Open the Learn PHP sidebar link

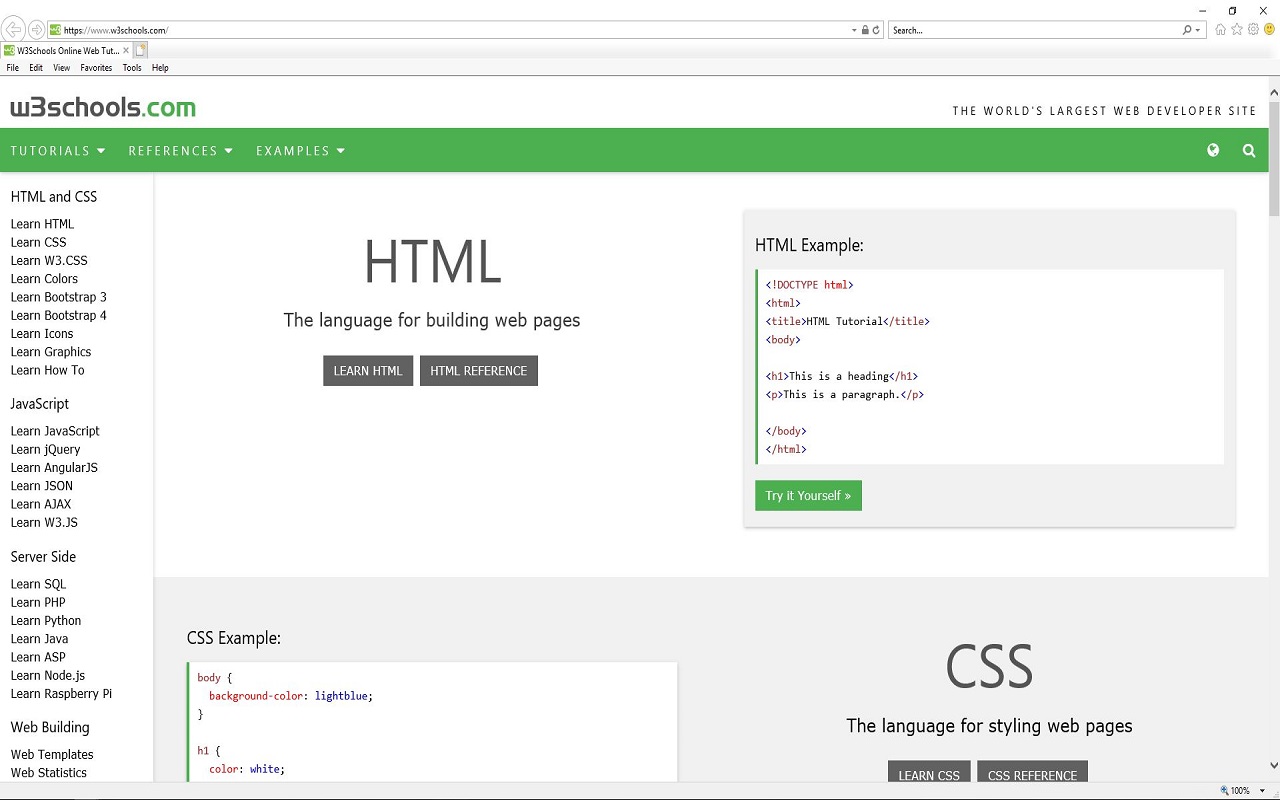click(x=38, y=602)
